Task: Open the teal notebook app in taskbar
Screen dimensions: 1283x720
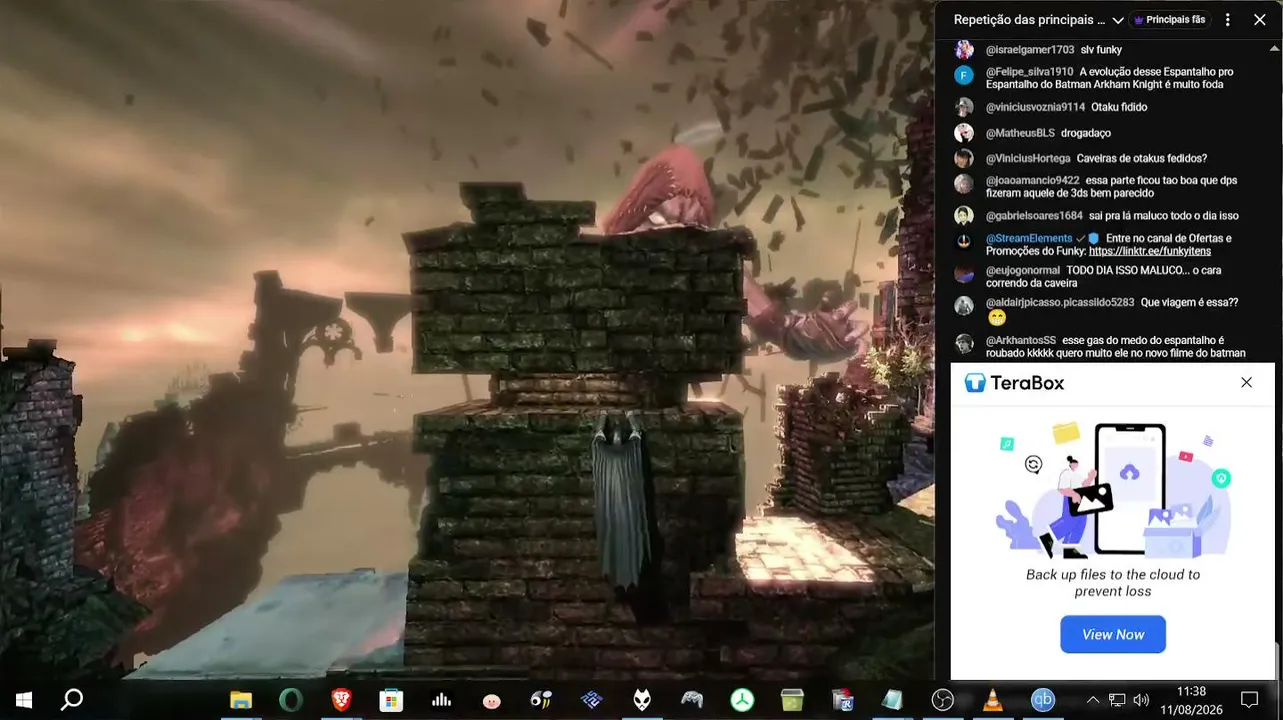Action: tap(892, 700)
